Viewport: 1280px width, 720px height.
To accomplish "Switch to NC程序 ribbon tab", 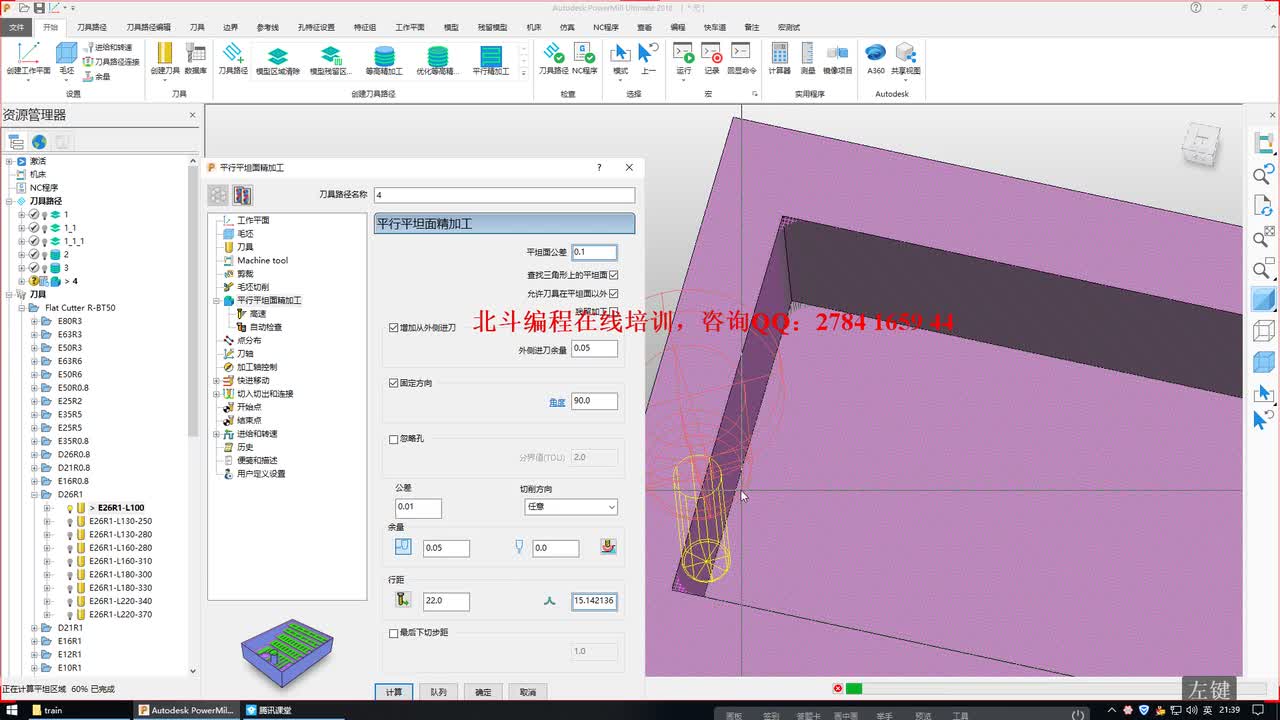I will [605, 27].
